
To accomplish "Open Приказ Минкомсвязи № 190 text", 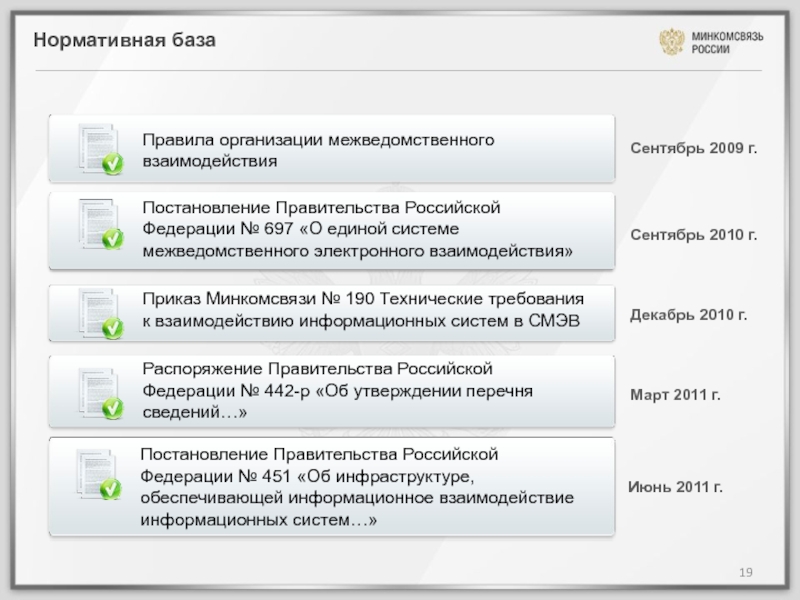I will point(362,310).
